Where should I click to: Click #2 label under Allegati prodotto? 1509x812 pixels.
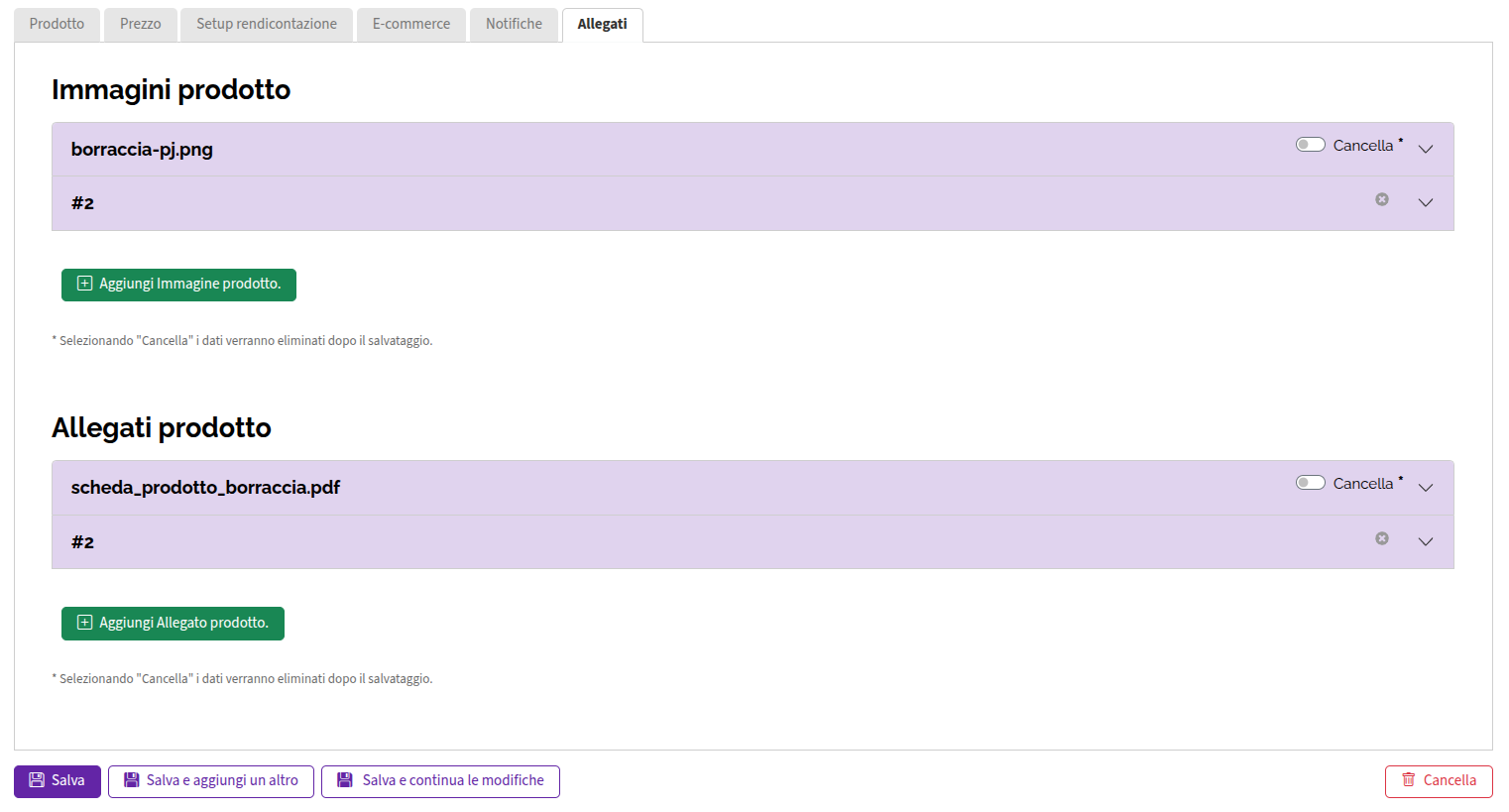point(82,542)
